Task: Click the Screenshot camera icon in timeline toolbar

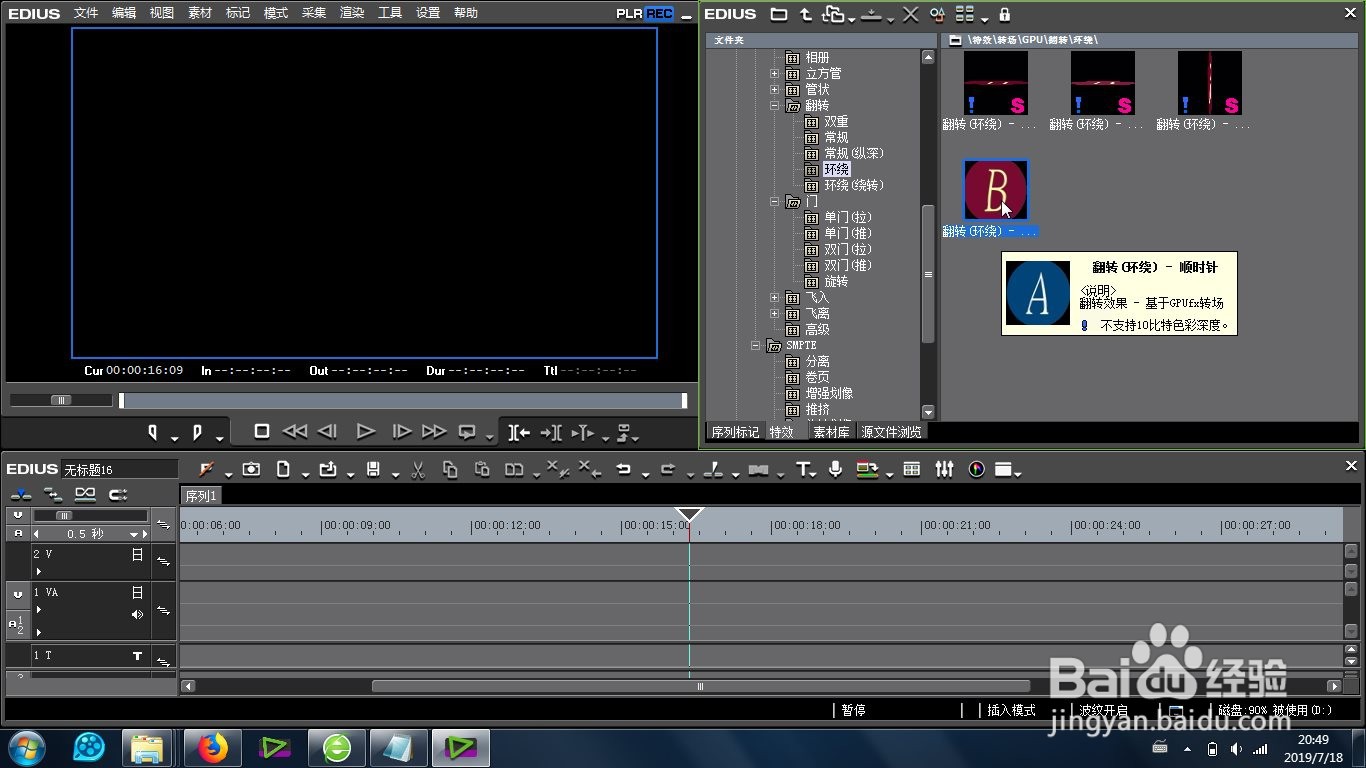Action: (x=251, y=469)
